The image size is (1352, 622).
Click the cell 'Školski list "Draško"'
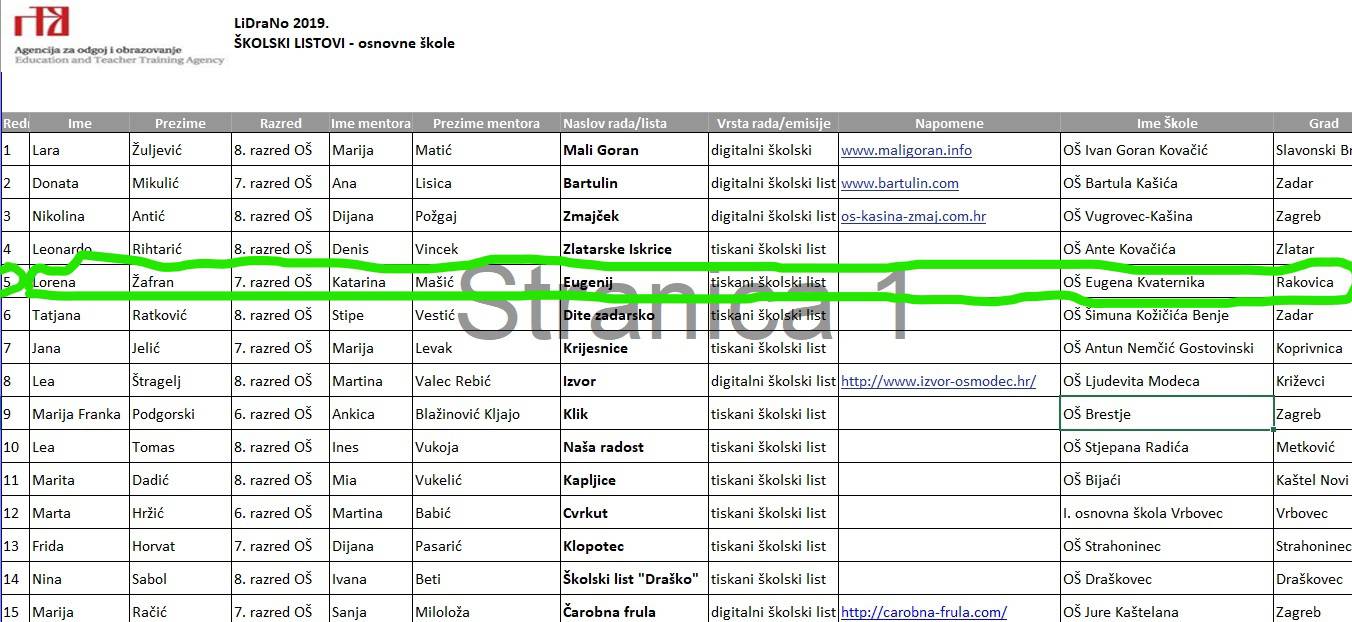point(635,579)
